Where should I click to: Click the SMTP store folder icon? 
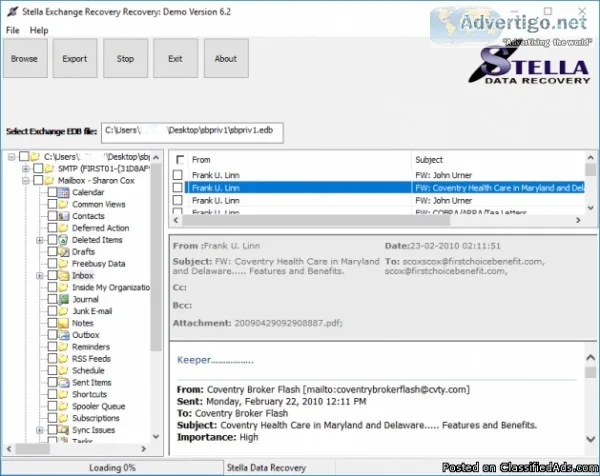tap(49, 168)
